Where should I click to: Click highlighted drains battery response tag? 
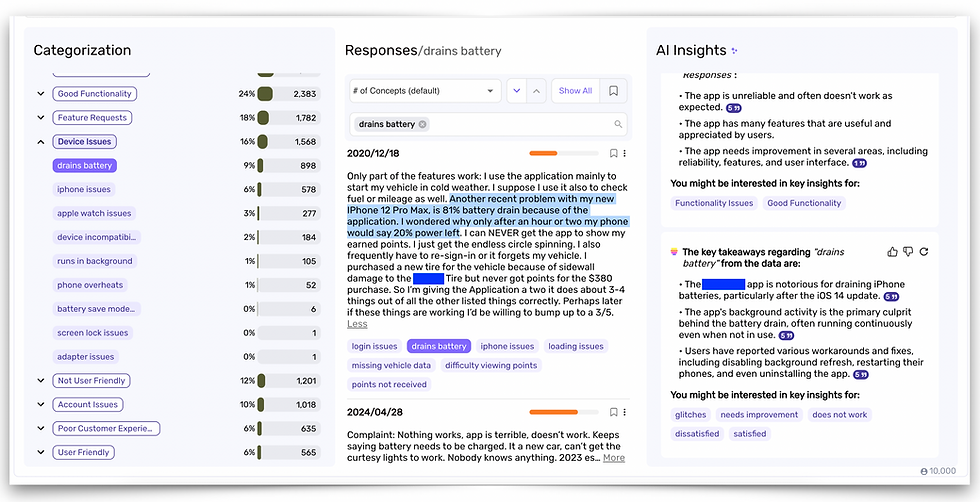[439, 346]
